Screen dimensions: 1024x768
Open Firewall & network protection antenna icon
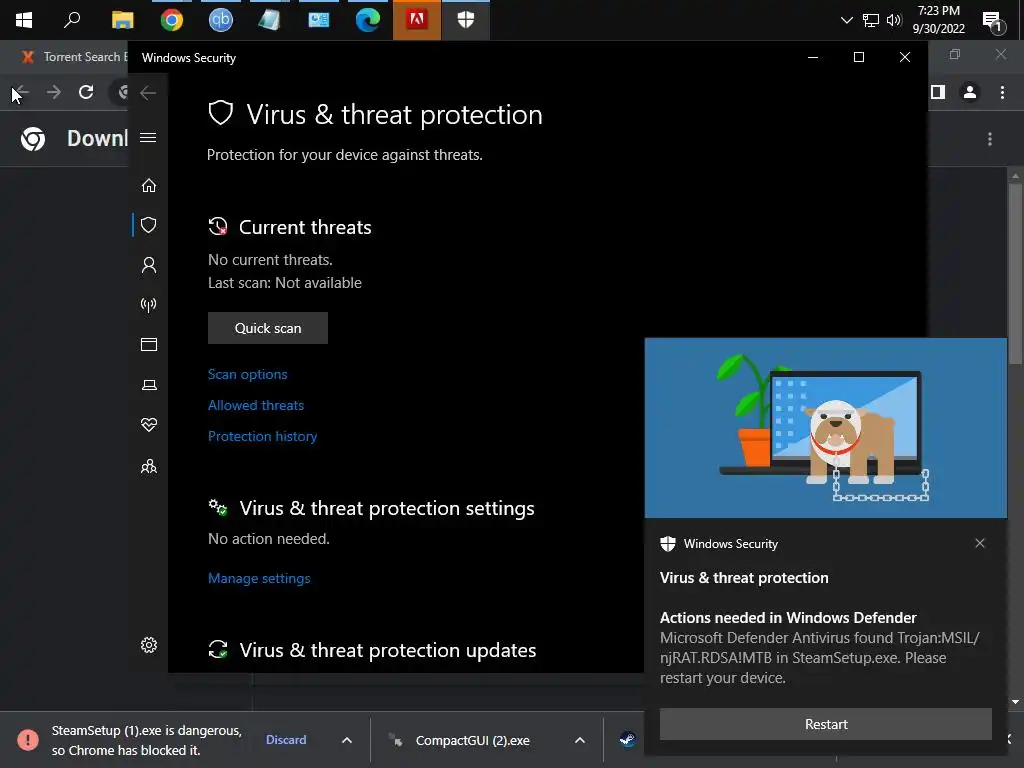149,304
